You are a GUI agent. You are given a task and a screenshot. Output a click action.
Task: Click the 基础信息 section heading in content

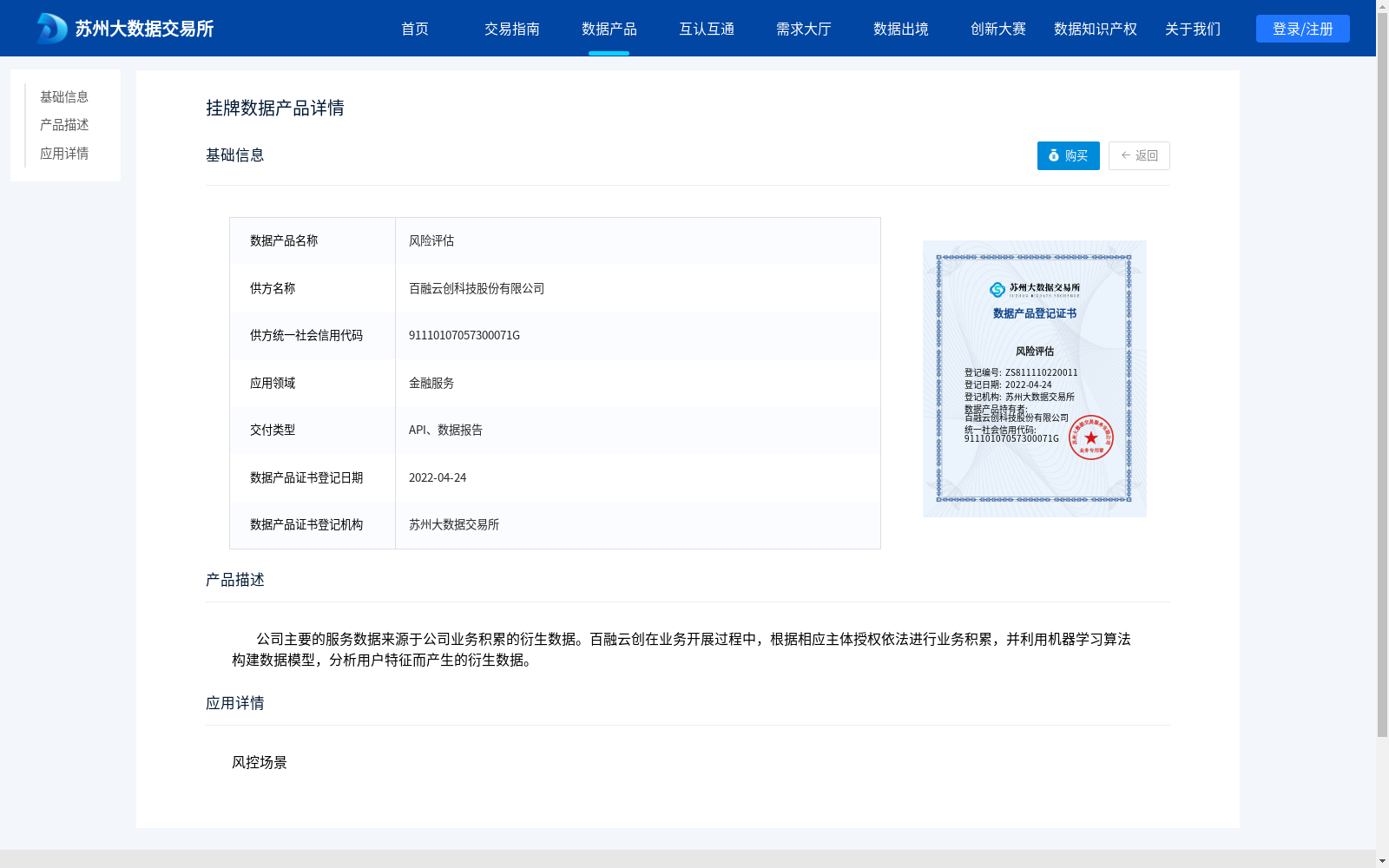(235, 155)
